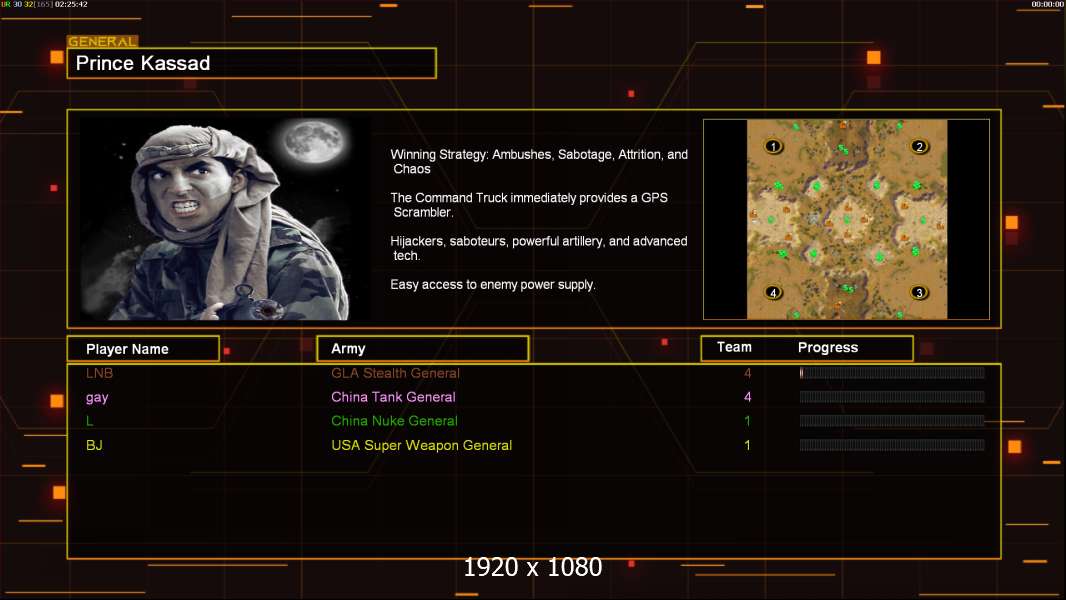
Task: Click the Command Truck GPS Scrambler text
Action: tap(529, 205)
